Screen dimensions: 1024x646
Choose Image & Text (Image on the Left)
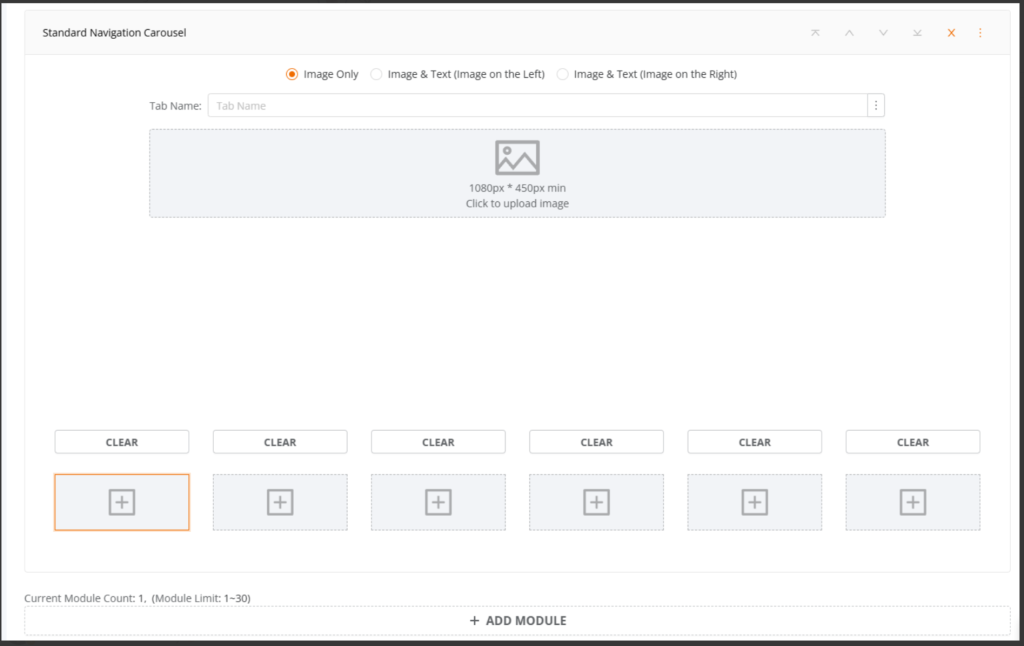pos(377,74)
